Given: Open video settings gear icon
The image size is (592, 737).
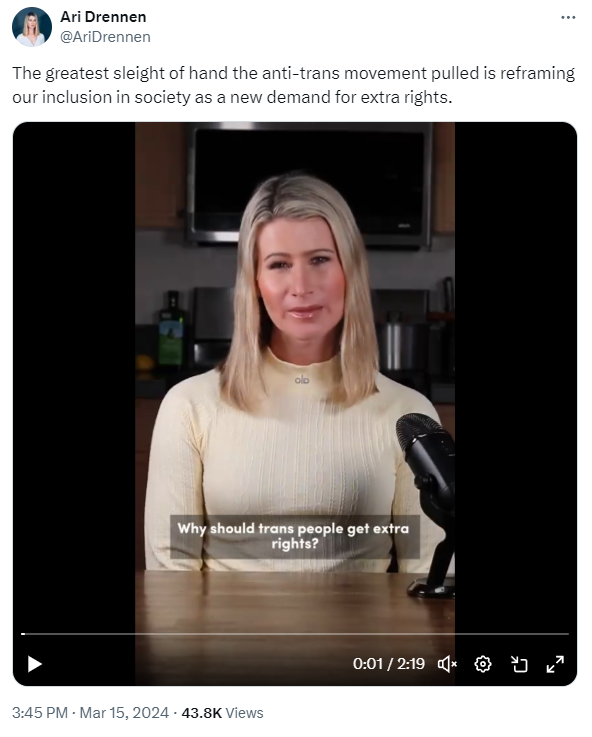Looking at the screenshot, I should tap(483, 664).
